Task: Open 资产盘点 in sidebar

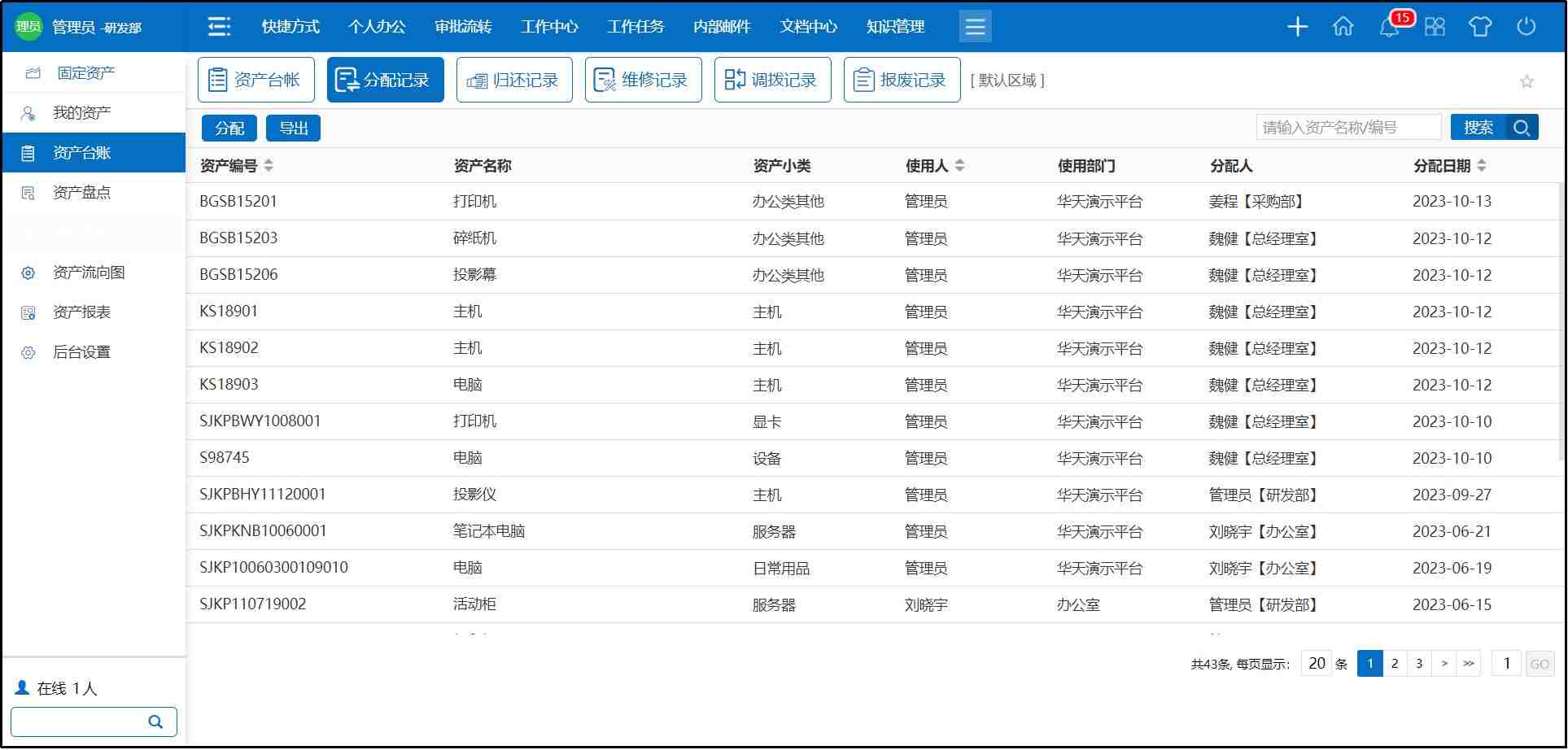Action: click(81, 193)
